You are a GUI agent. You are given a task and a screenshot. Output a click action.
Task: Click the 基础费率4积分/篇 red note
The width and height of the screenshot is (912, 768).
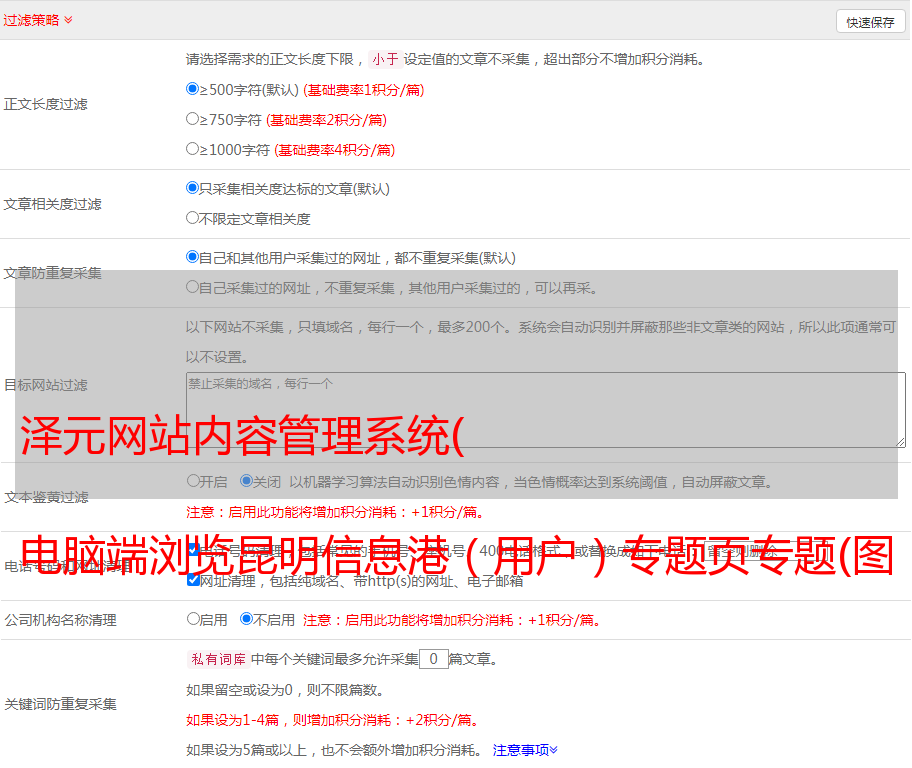(x=334, y=150)
